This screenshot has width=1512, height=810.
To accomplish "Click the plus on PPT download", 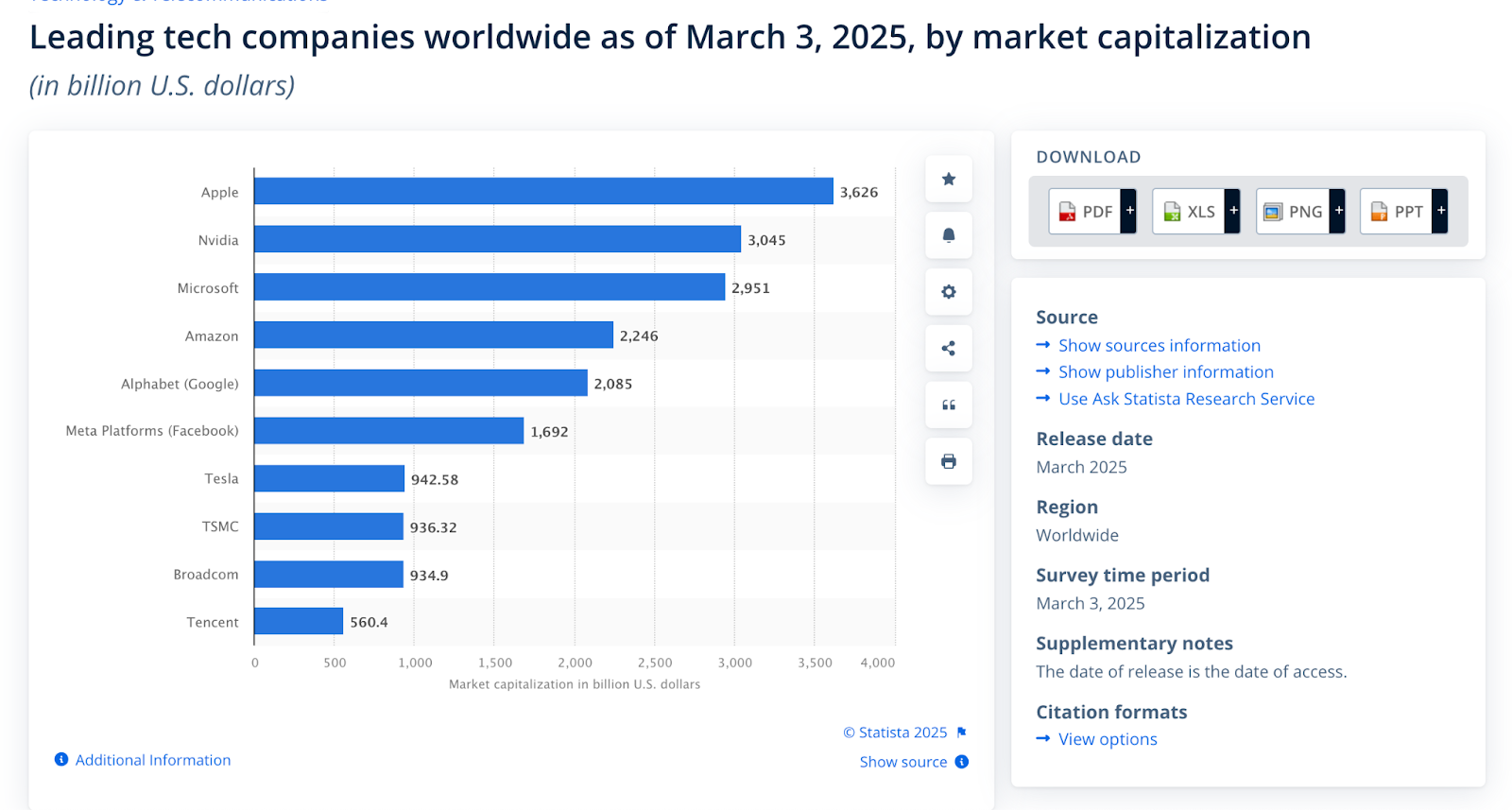I will (x=1440, y=211).
